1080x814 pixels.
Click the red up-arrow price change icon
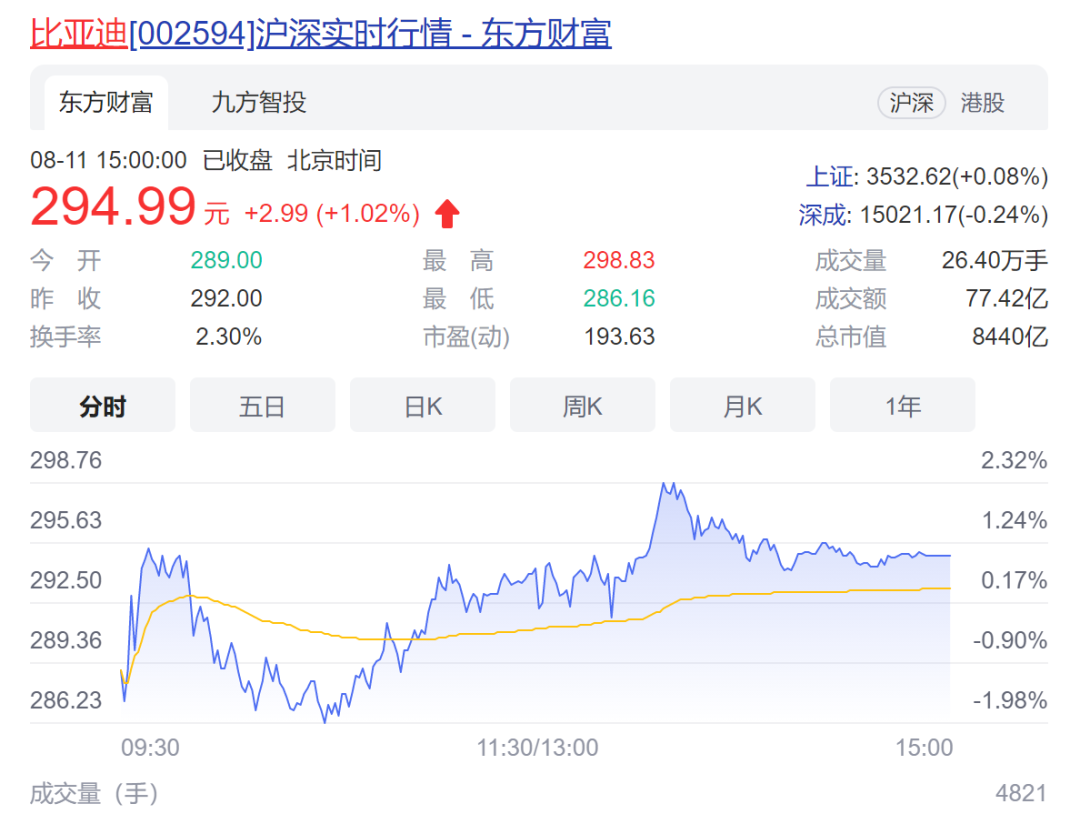447,213
